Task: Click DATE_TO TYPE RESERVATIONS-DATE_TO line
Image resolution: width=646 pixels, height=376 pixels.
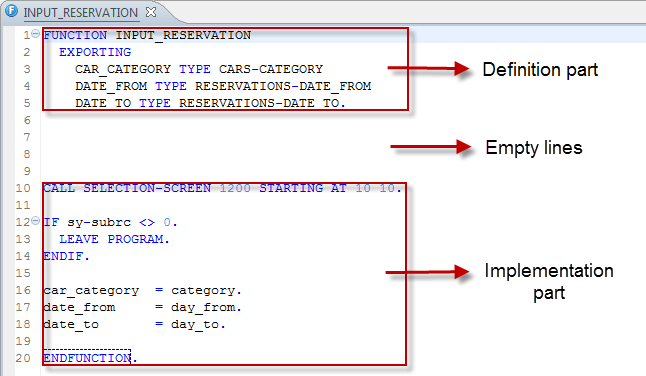Action: [211, 103]
